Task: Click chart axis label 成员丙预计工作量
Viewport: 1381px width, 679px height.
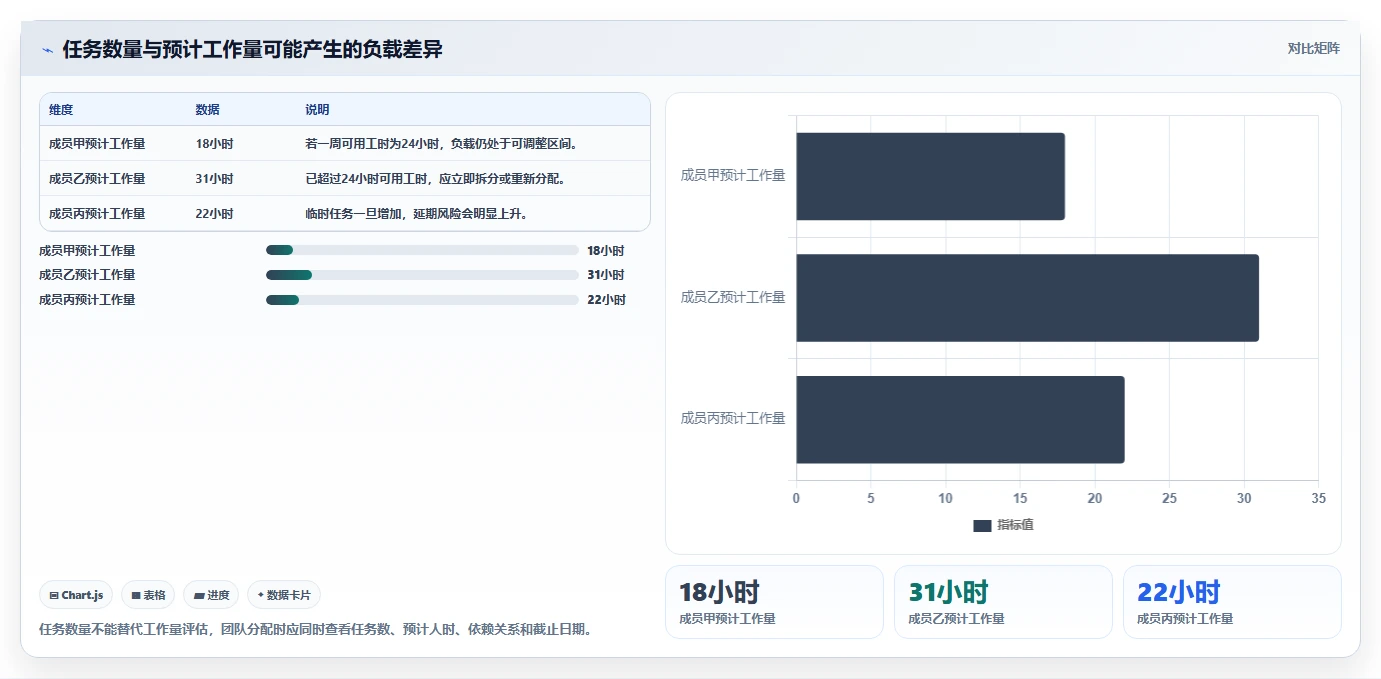Action: (733, 419)
